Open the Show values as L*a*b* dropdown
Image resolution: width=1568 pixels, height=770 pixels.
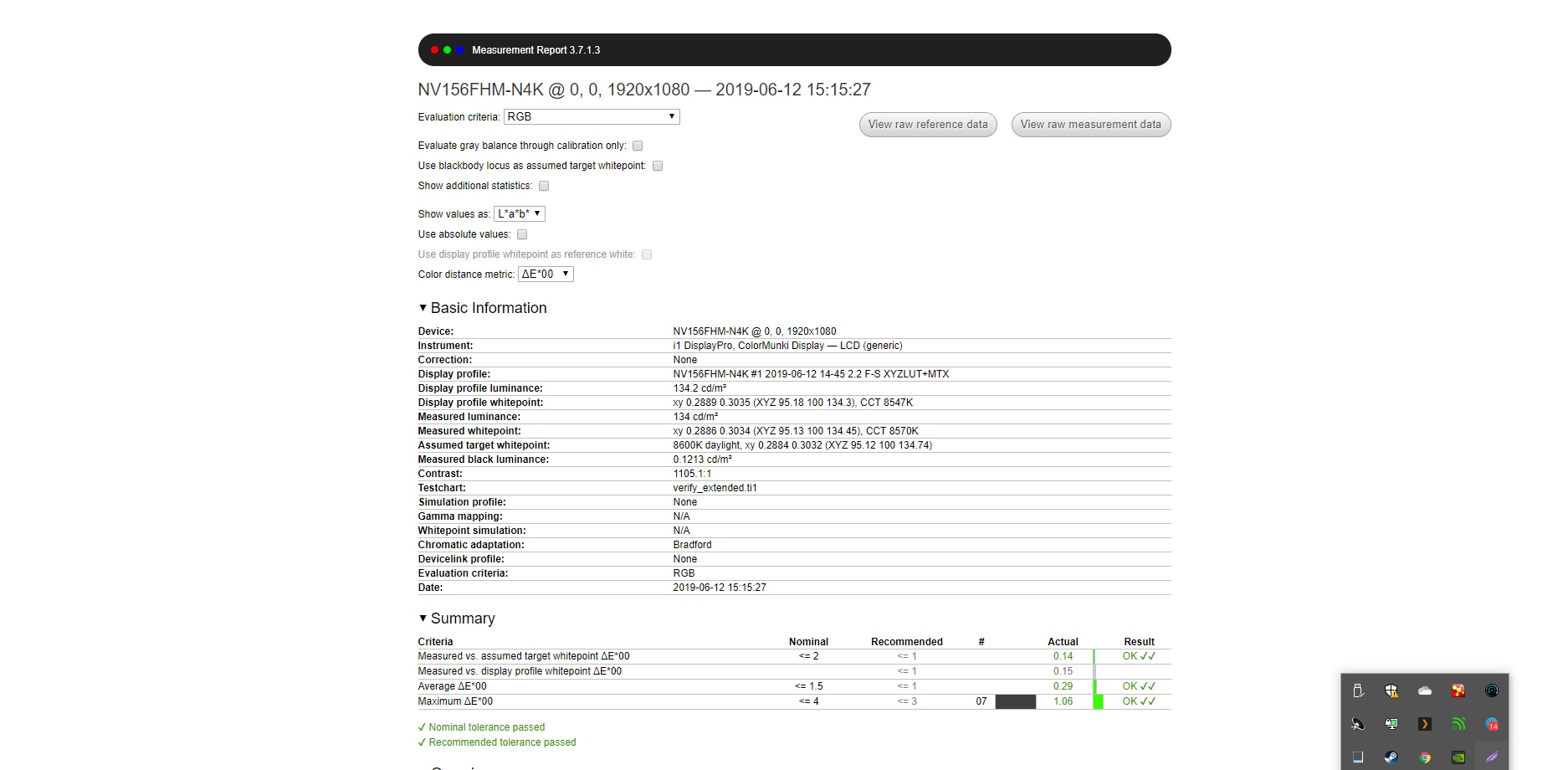[x=520, y=213]
